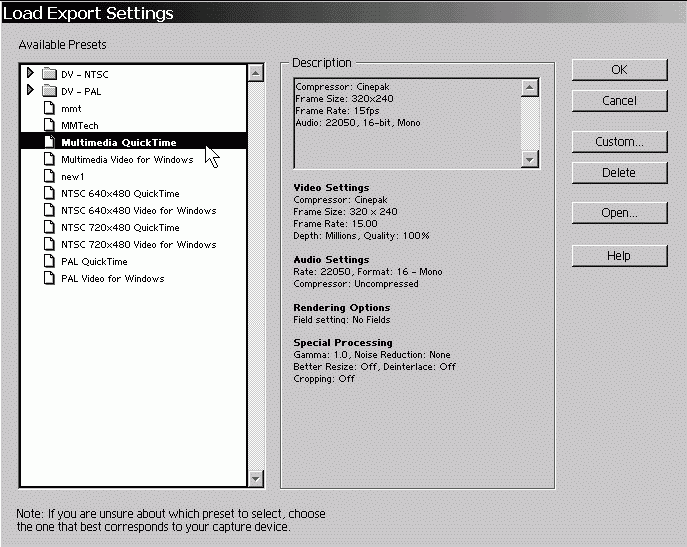The width and height of the screenshot is (687, 547).
Task: Select the mmt preset file icon
Action: coord(48,108)
